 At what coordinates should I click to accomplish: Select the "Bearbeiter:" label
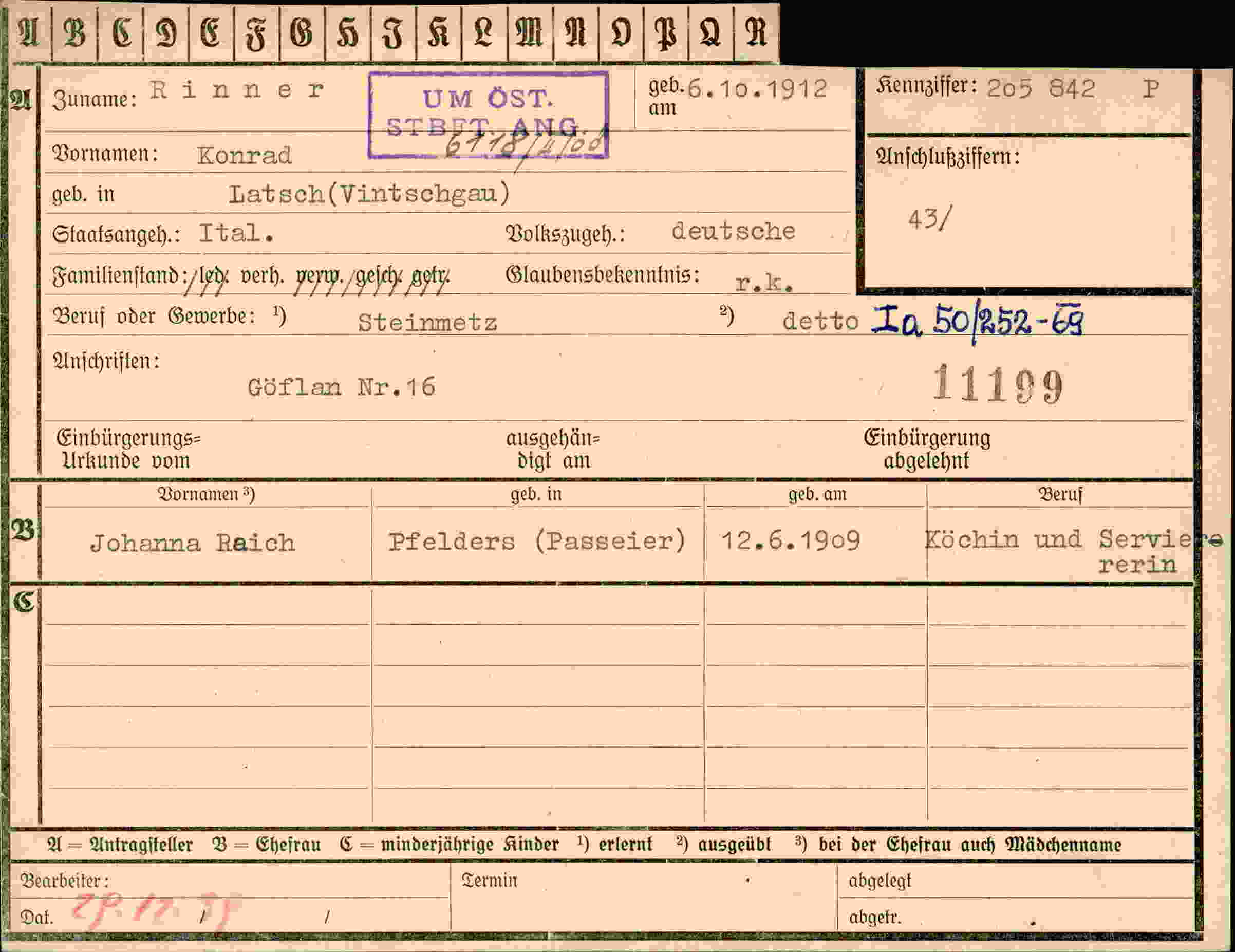point(64,881)
